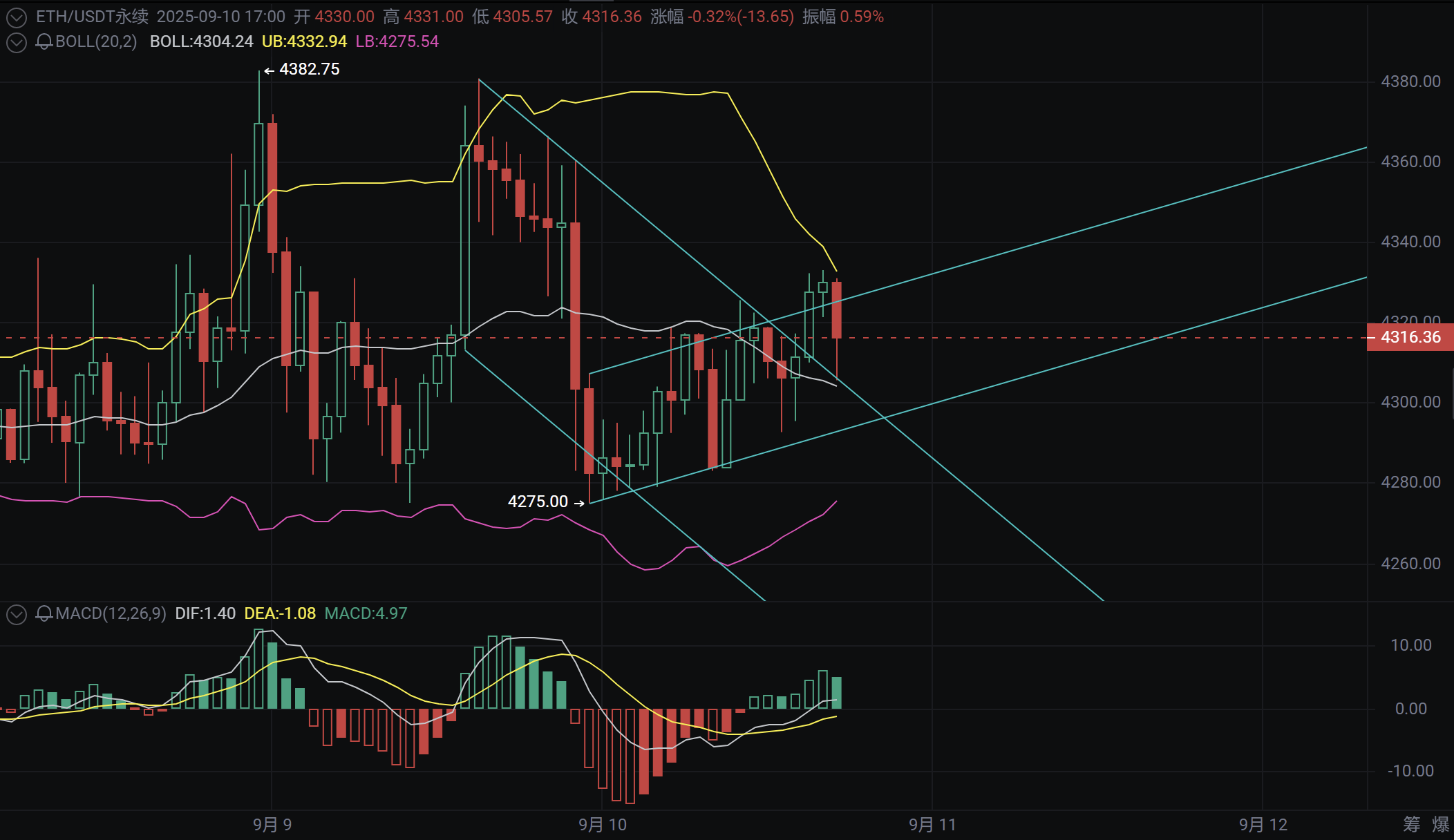This screenshot has height=840, width=1454.
Task: Click the 4260.00 price axis label
Action: click(x=1410, y=564)
